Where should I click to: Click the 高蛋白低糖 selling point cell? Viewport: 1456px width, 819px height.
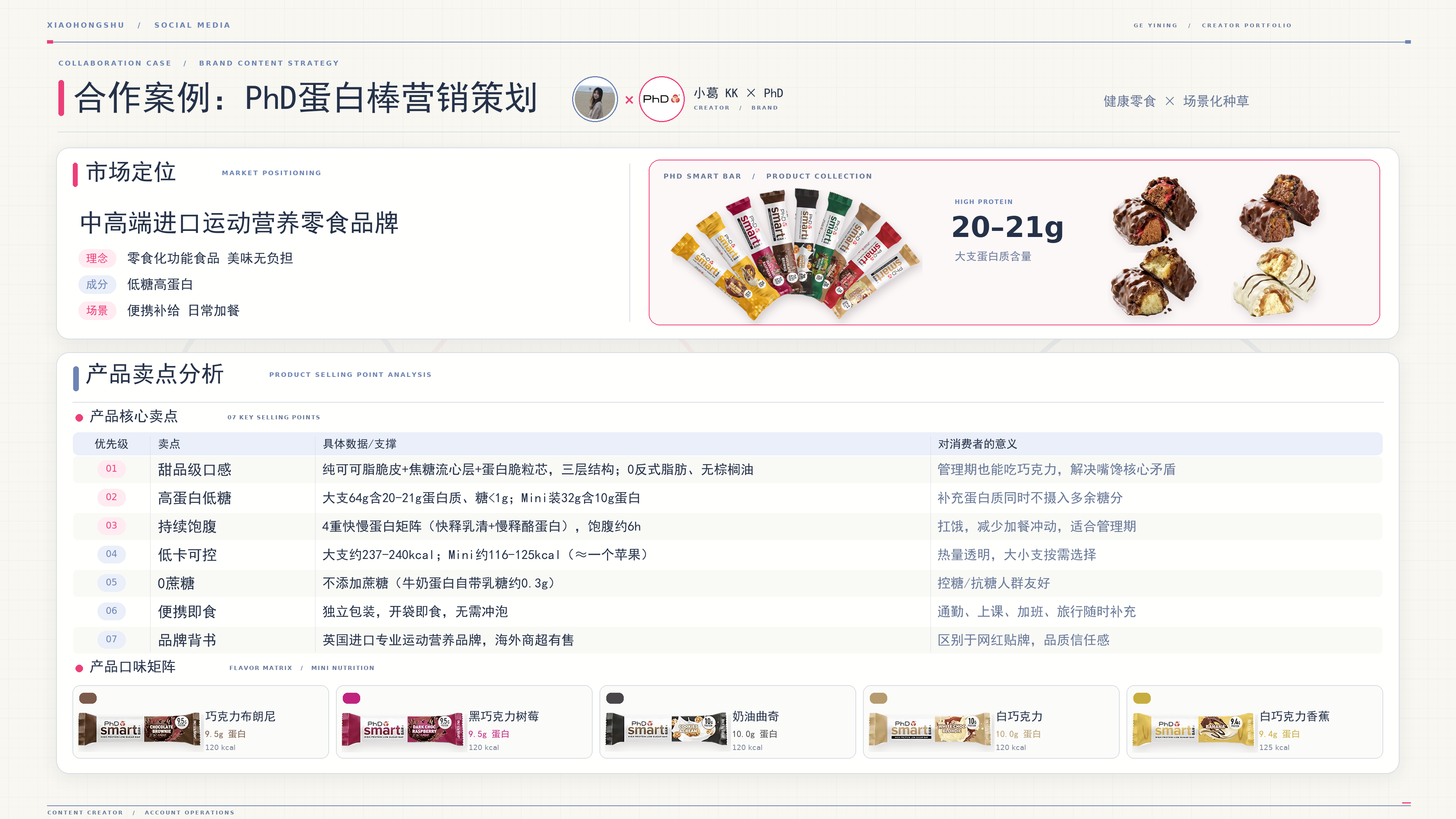point(195,498)
